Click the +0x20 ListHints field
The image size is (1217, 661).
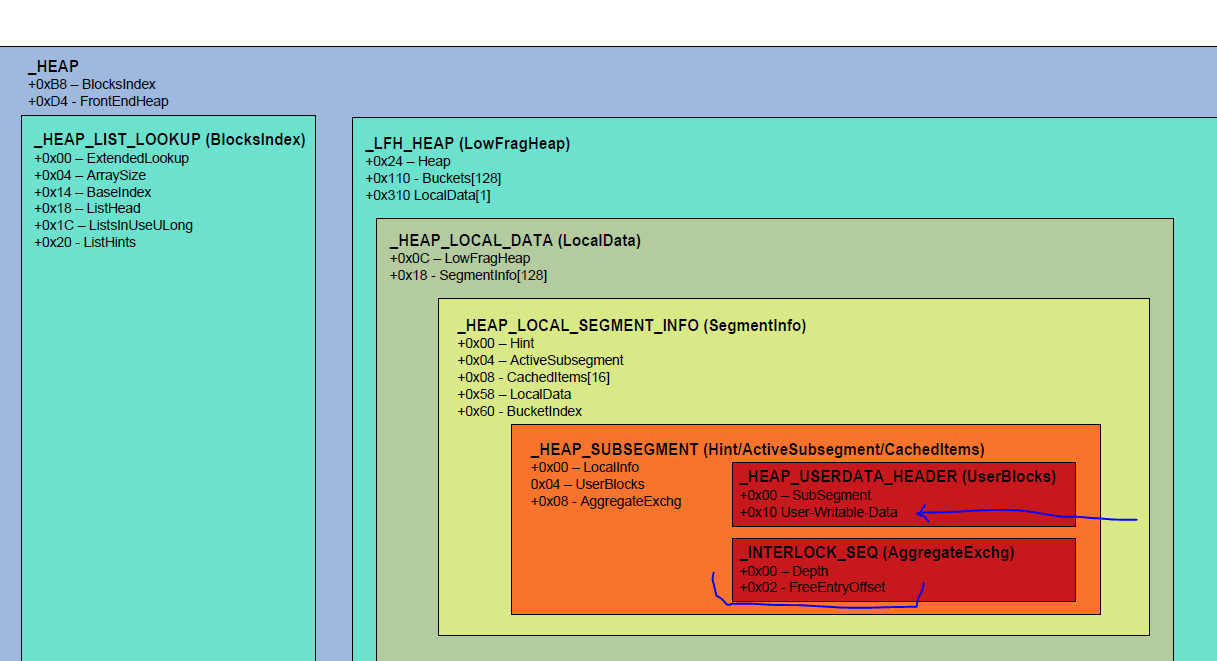[x=85, y=242]
